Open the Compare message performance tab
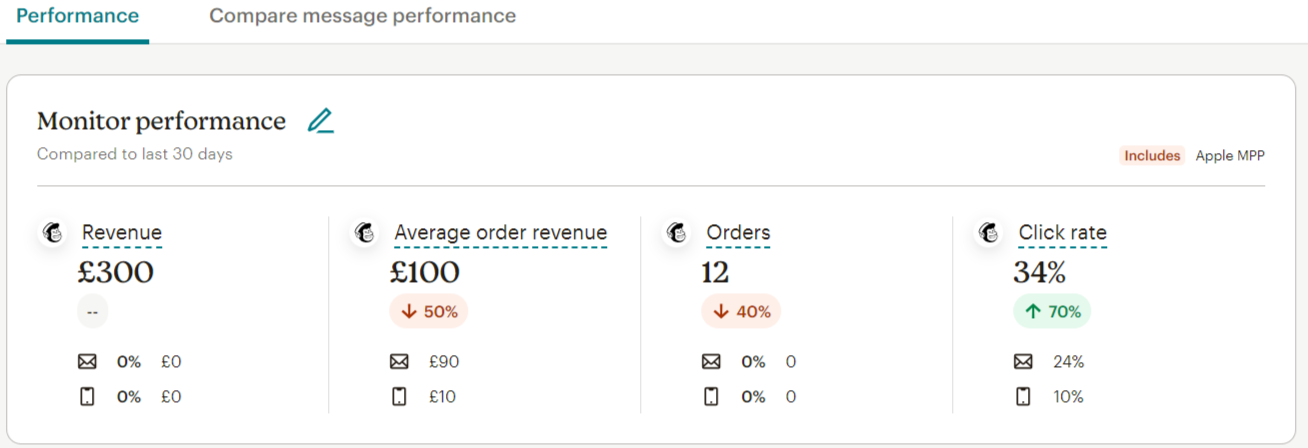This screenshot has height=448, width=1308. click(362, 17)
